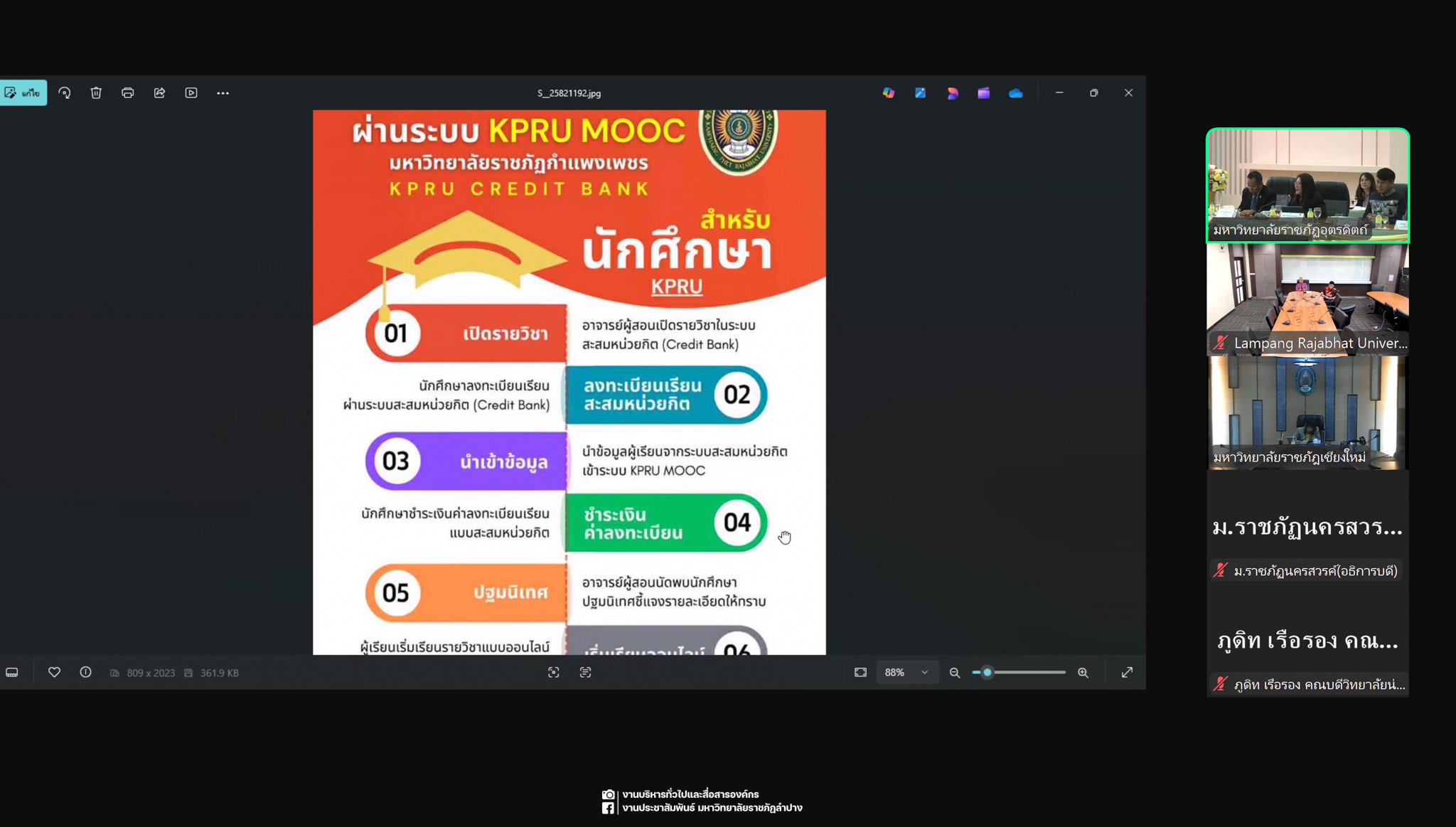The height and width of the screenshot is (827, 1456).
Task: Close the Photos window
Action: tap(1128, 92)
